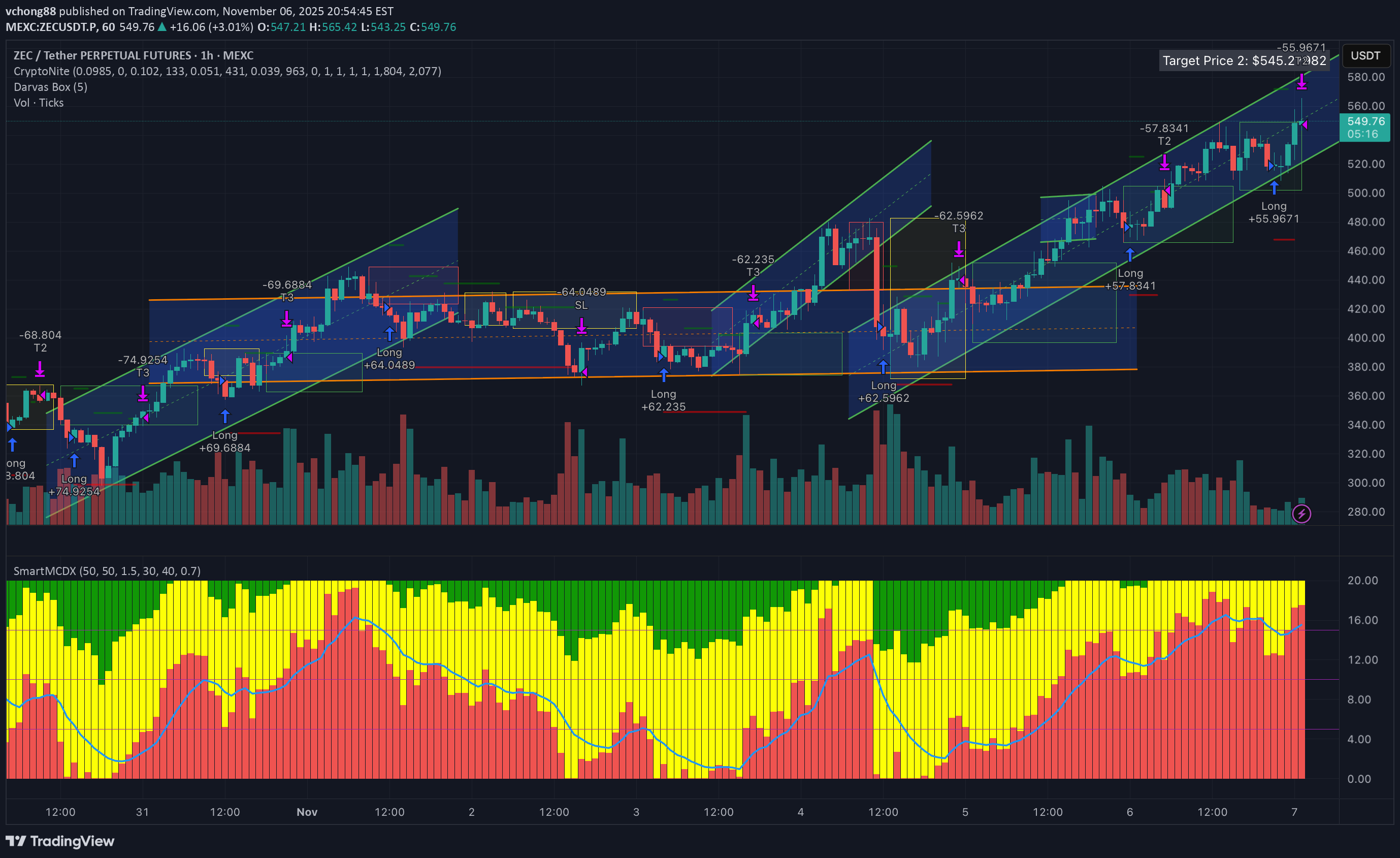The width and height of the screenshot is (1400, 858).
Task: Open the vchong88 author link
Action: tap(30, 11)
